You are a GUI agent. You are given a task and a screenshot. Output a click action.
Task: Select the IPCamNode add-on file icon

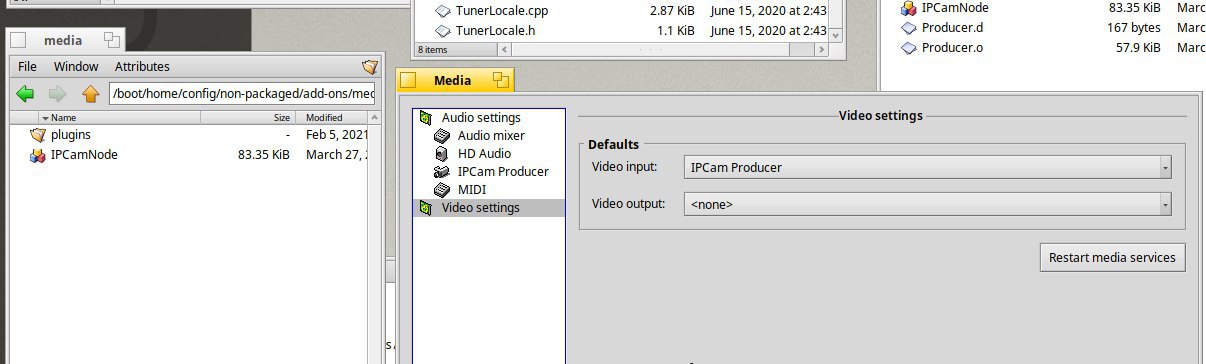[x=38, y=155]
